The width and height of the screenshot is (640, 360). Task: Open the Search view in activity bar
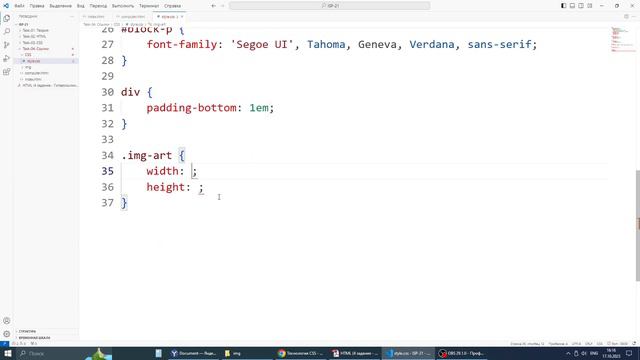point(7,31)
